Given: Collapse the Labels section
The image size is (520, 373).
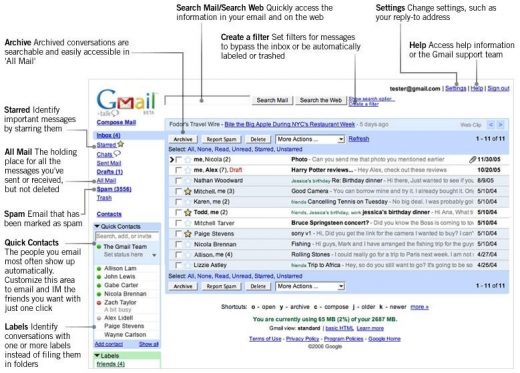Looking at the screenshot, I should click(x=97, y=356).
